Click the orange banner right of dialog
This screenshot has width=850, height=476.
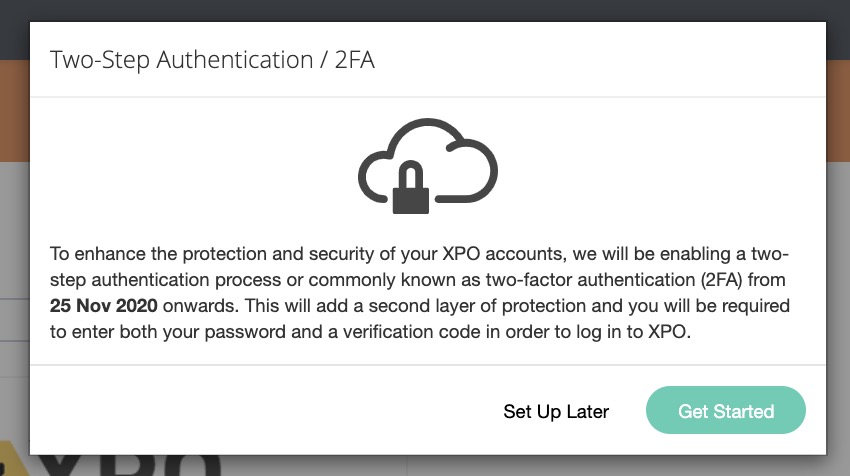[837, 110]
